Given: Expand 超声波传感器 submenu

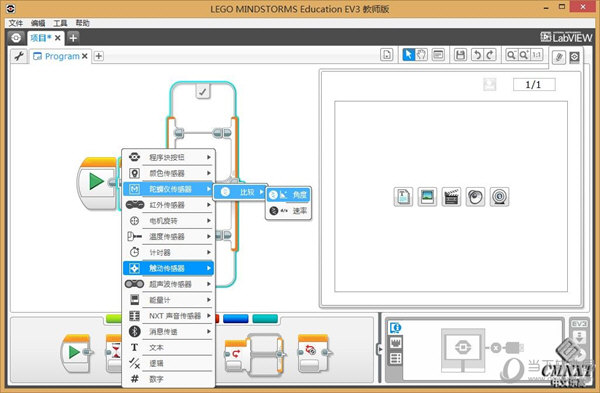Looking at the screenshot, I should tap(168, 284).
